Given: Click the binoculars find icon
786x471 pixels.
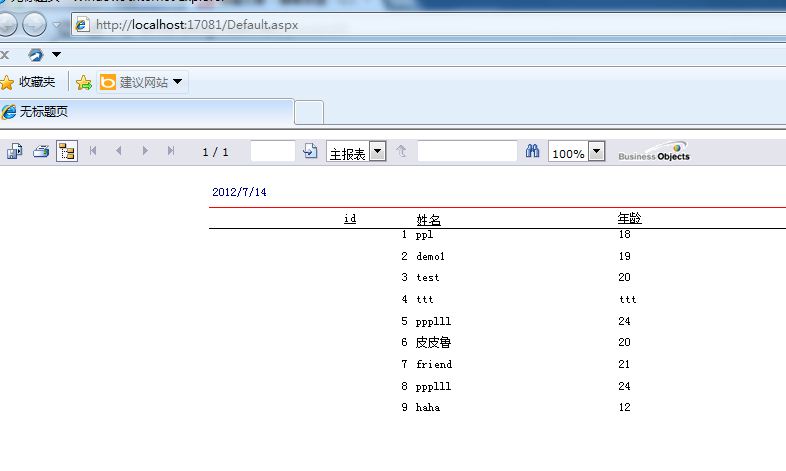Looking at the screenshot, I should [532, 151].
